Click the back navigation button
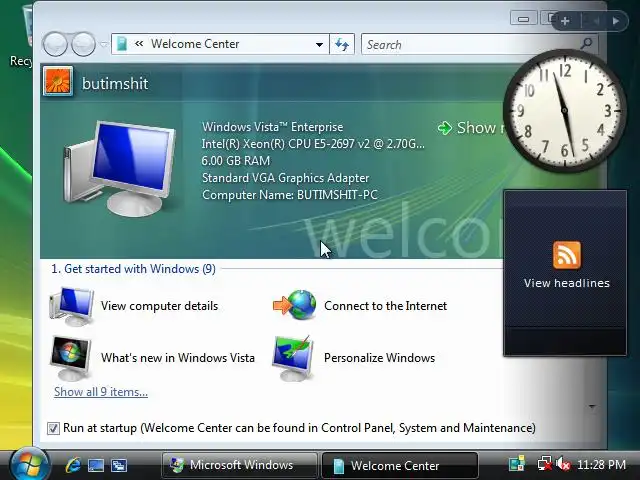640x480 pixels. [x=55, y=44]
